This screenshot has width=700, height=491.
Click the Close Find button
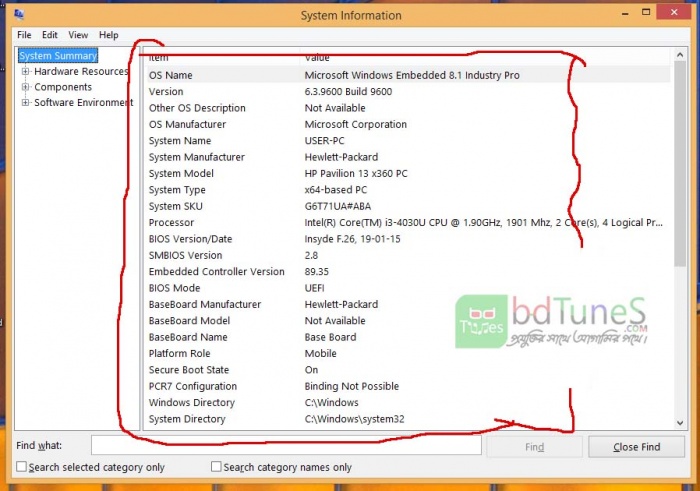[636, 447]
